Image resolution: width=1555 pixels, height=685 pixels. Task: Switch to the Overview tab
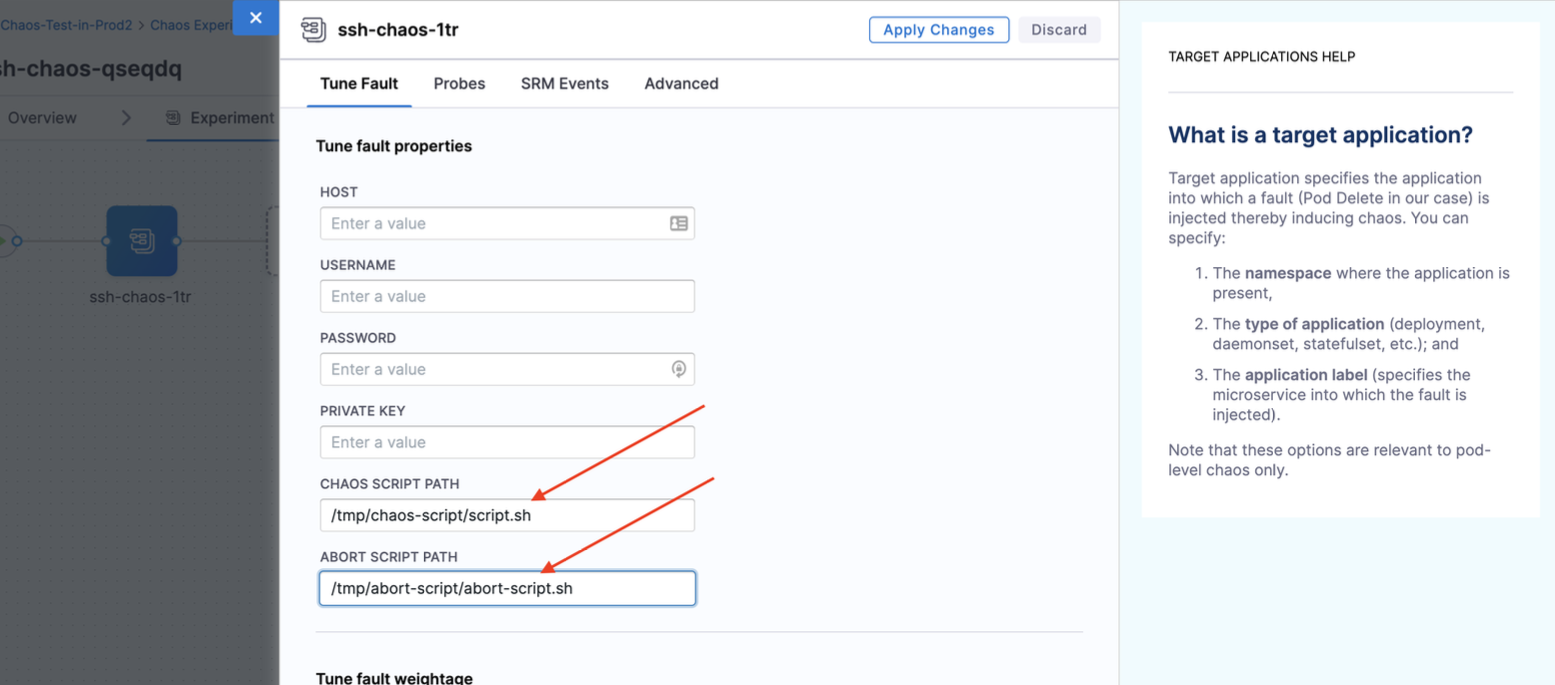(41, 117)
